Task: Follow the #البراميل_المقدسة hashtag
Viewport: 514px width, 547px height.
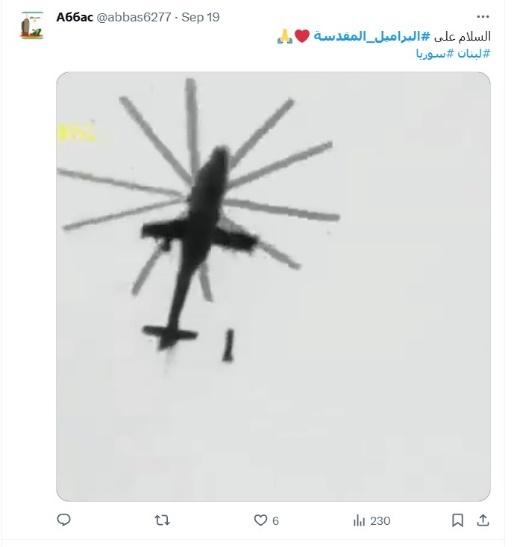Action: [372, 36]
